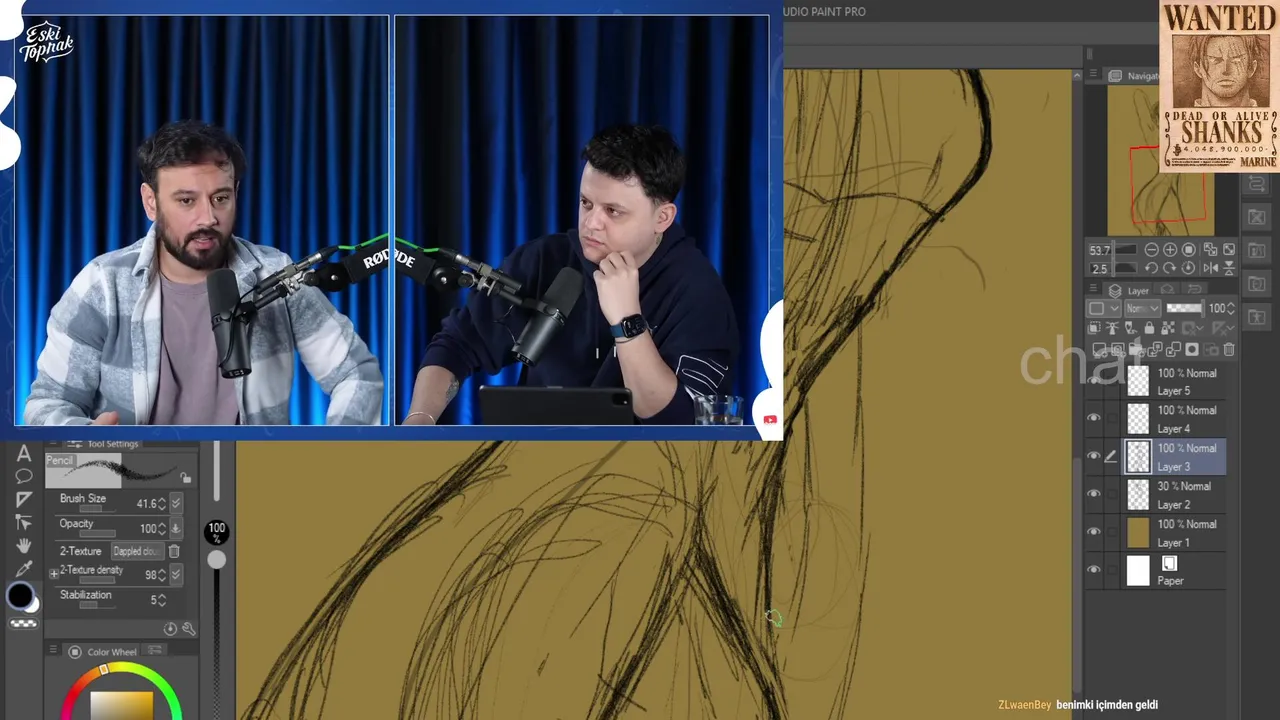
Task: Click the Navigator canvas preview thumbnail
Action: pyautogui.click(x=1160, y=160)
